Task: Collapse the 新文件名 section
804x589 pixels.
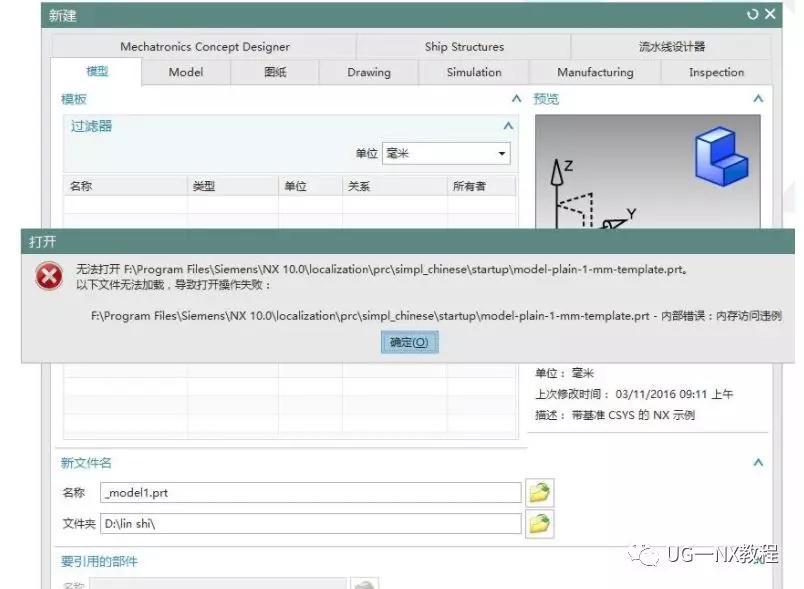Action: (x=757, y=462)
